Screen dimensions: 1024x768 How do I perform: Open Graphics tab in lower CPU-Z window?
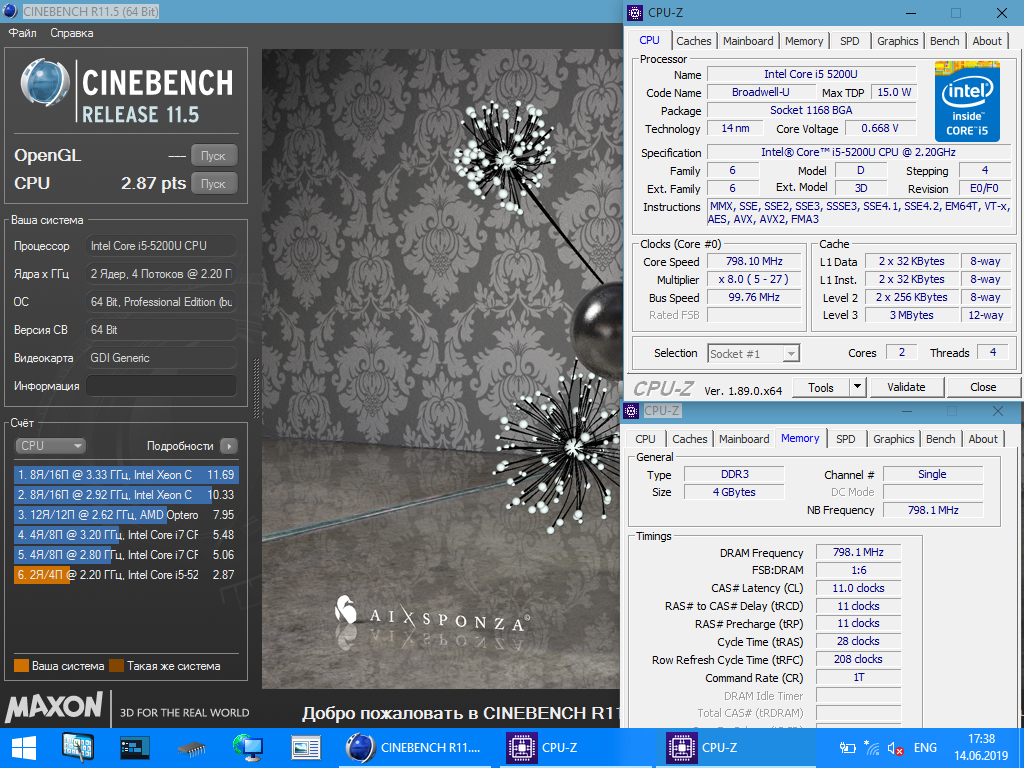point(893,440)
